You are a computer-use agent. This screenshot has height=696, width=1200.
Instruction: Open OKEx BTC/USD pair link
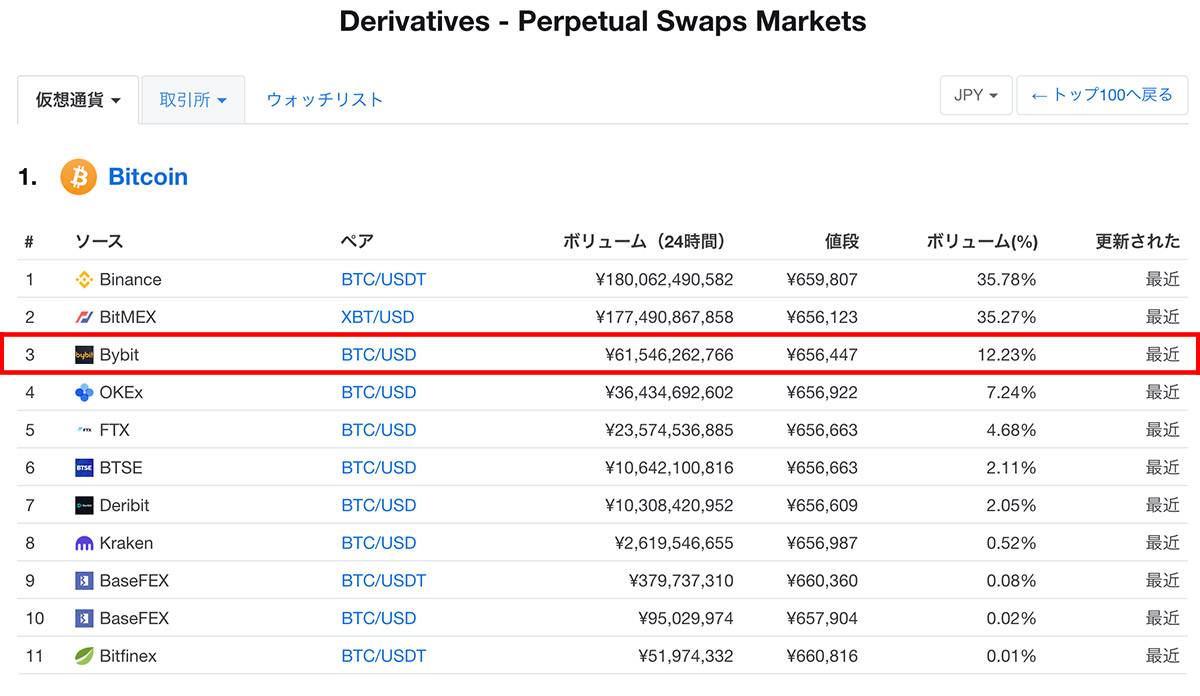tap(379, 393)
